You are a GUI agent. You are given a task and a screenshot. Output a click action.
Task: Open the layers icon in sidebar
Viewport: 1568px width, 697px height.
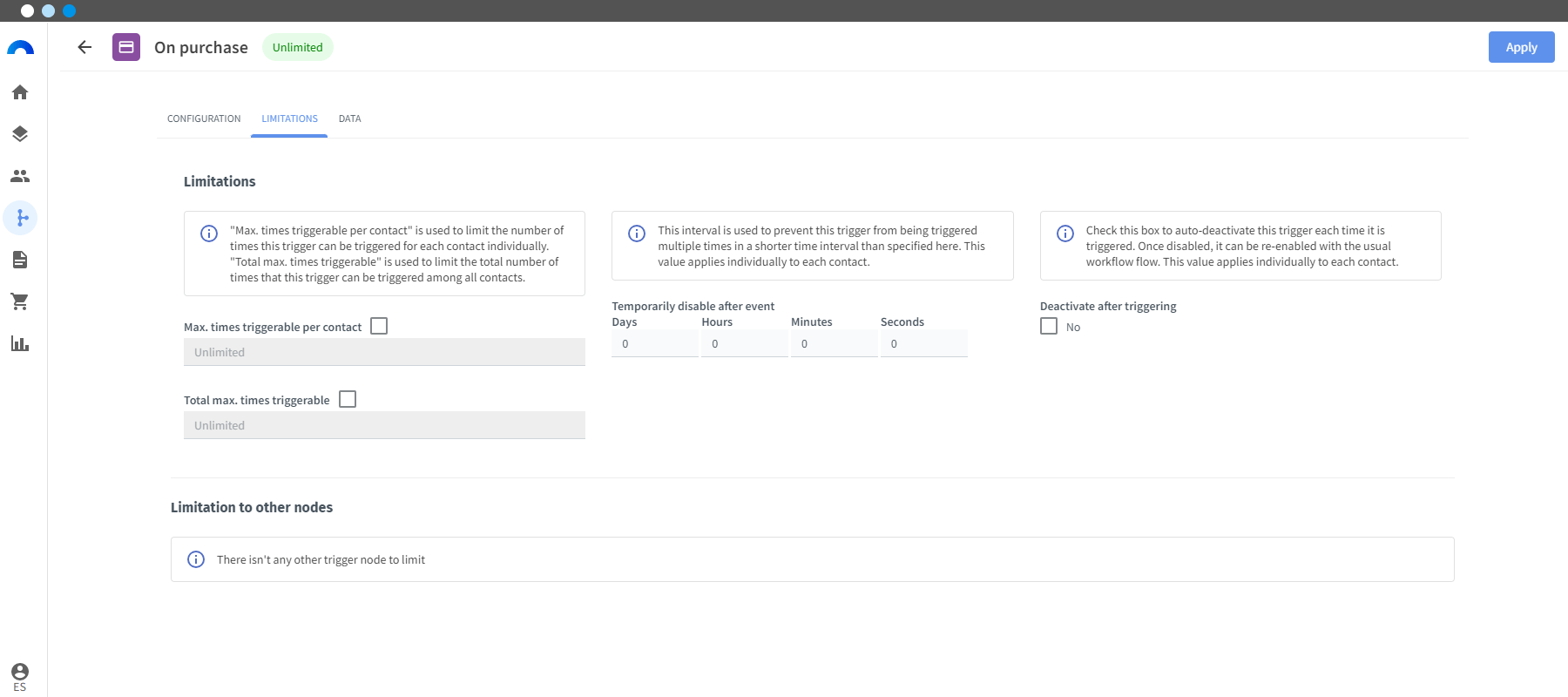click(x=20, y=134)
